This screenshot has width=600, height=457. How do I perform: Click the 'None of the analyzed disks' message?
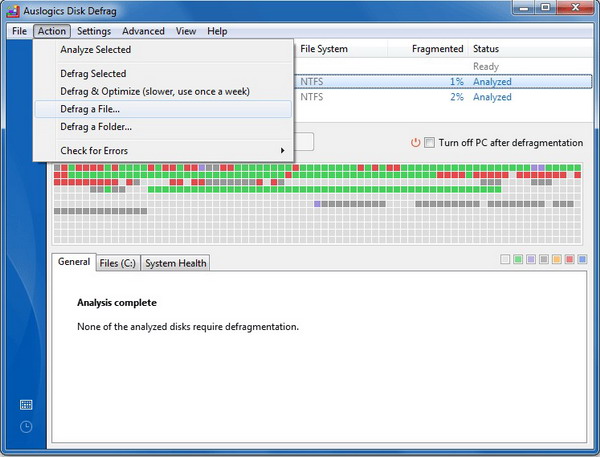[188, 327]
